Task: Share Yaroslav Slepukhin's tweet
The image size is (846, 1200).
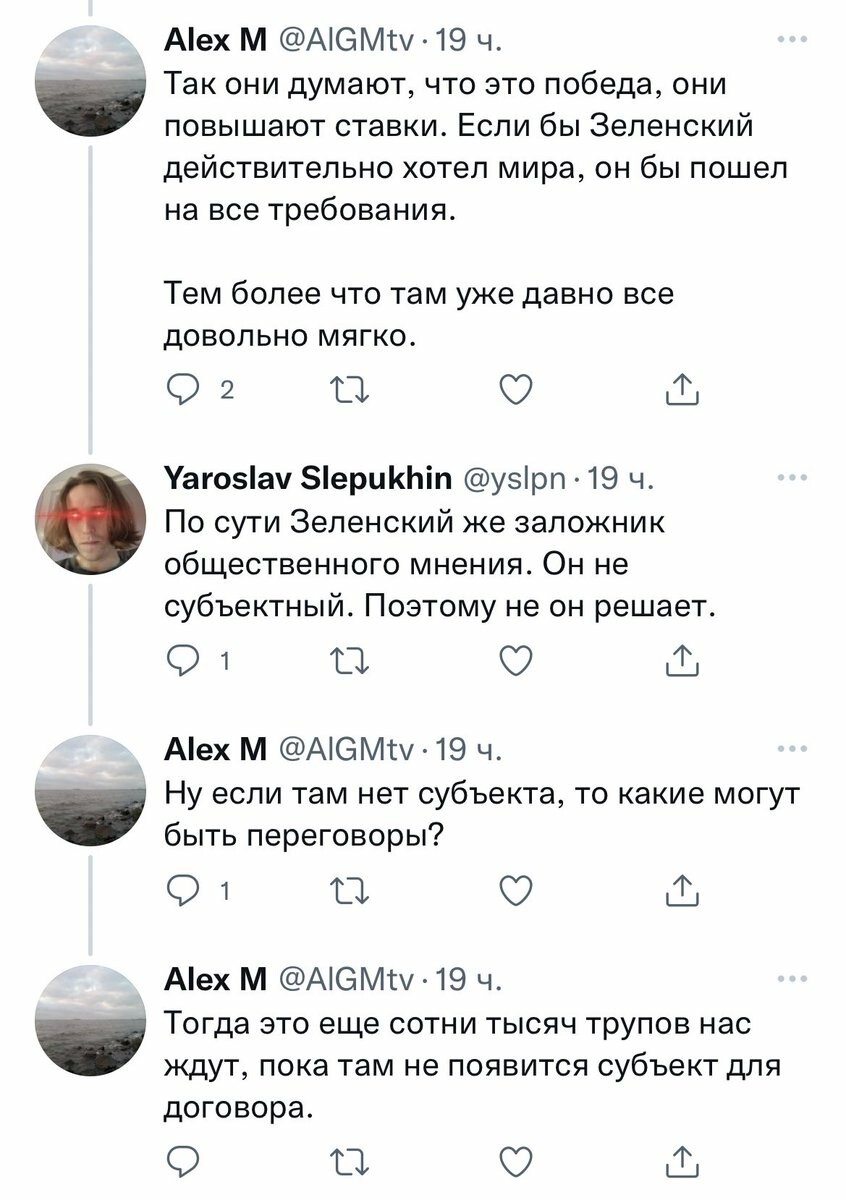Action: [x=680, y=660]
